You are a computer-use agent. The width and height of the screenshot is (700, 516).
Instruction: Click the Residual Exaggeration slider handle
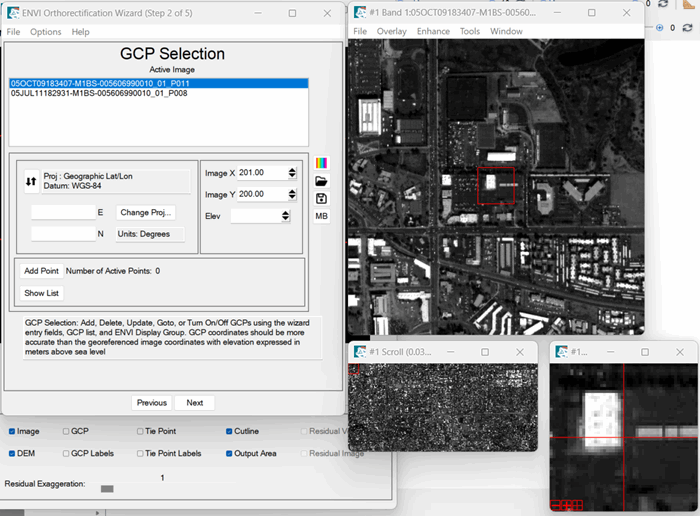[x=107, y=488]
